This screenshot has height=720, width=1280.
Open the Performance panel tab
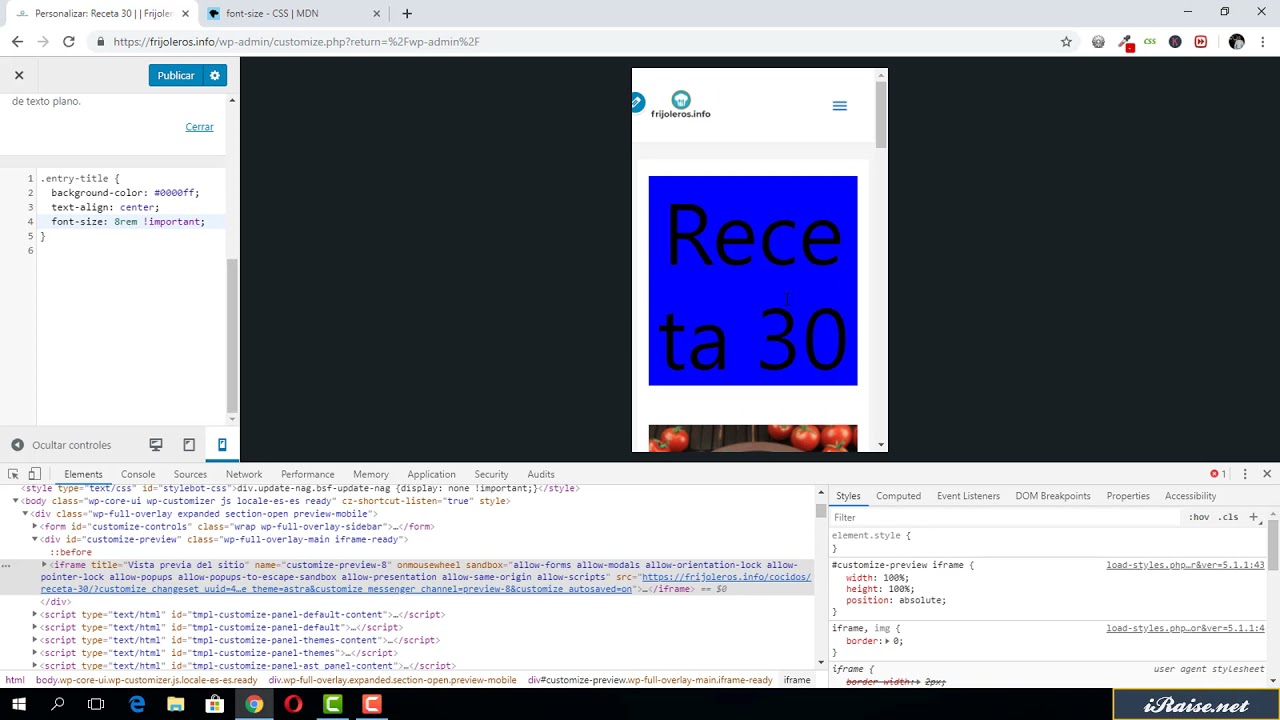click(307, 474)
